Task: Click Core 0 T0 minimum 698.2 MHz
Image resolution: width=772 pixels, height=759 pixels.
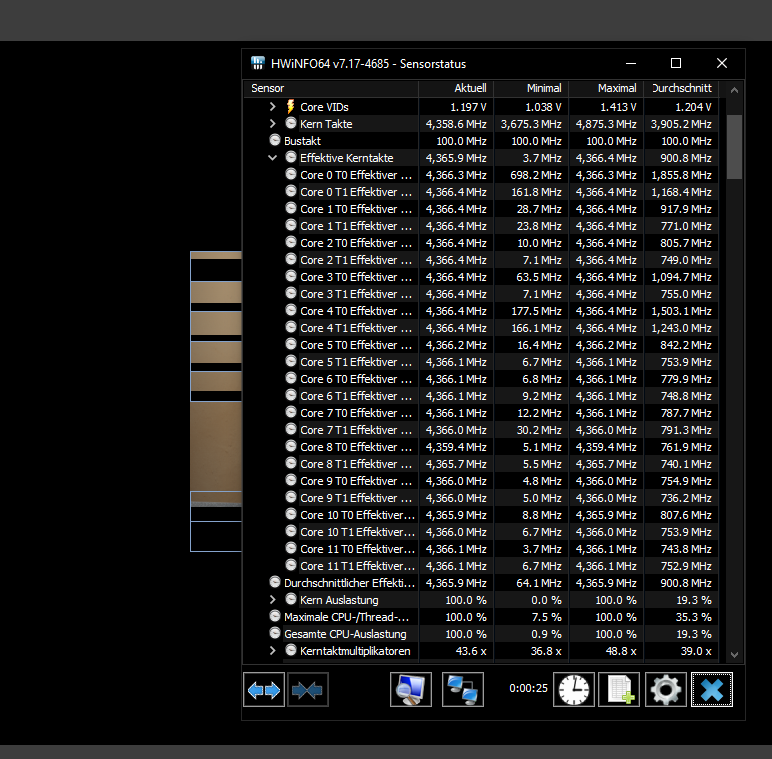Action: 536,175
